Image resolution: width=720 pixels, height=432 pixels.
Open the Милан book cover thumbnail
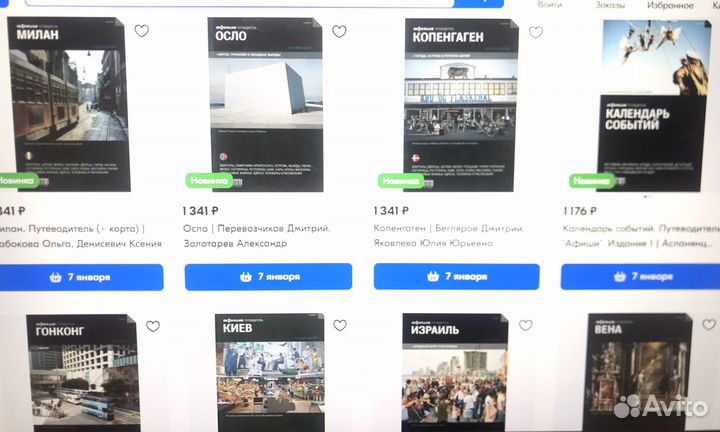[x=69, y=104]
